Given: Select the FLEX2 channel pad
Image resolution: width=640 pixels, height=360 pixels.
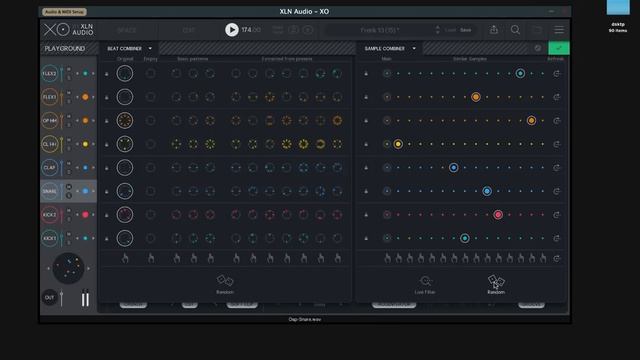Looking at the screenshot, I should click(50, 73).
